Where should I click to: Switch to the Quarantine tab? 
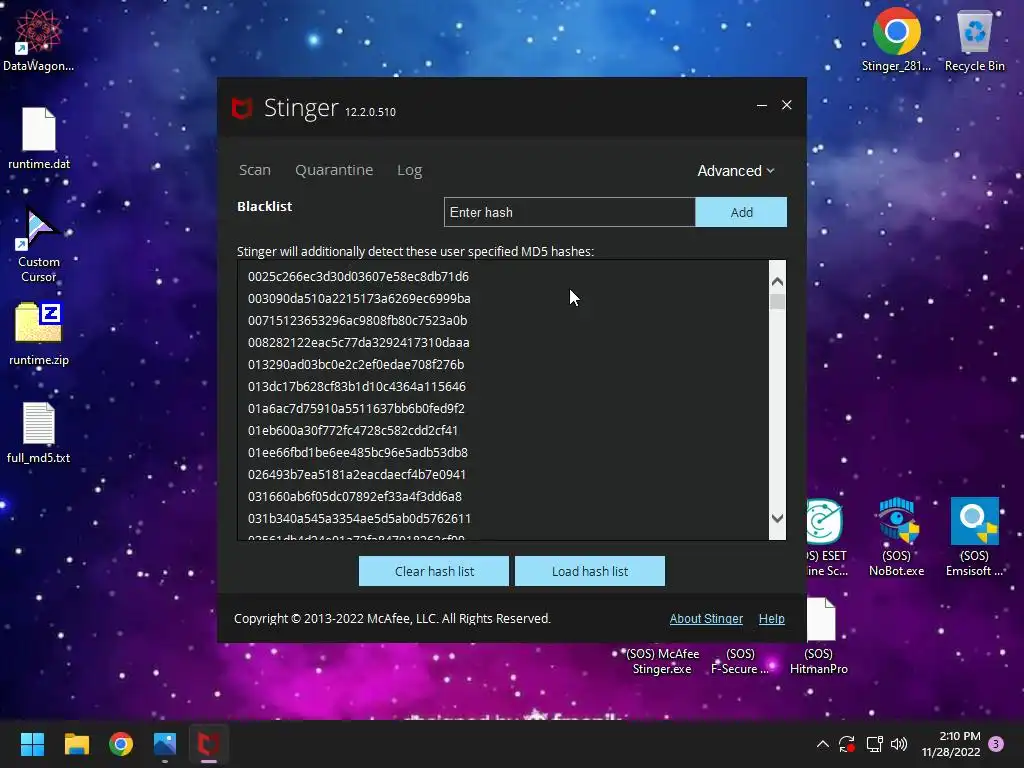tap(334, 170)
